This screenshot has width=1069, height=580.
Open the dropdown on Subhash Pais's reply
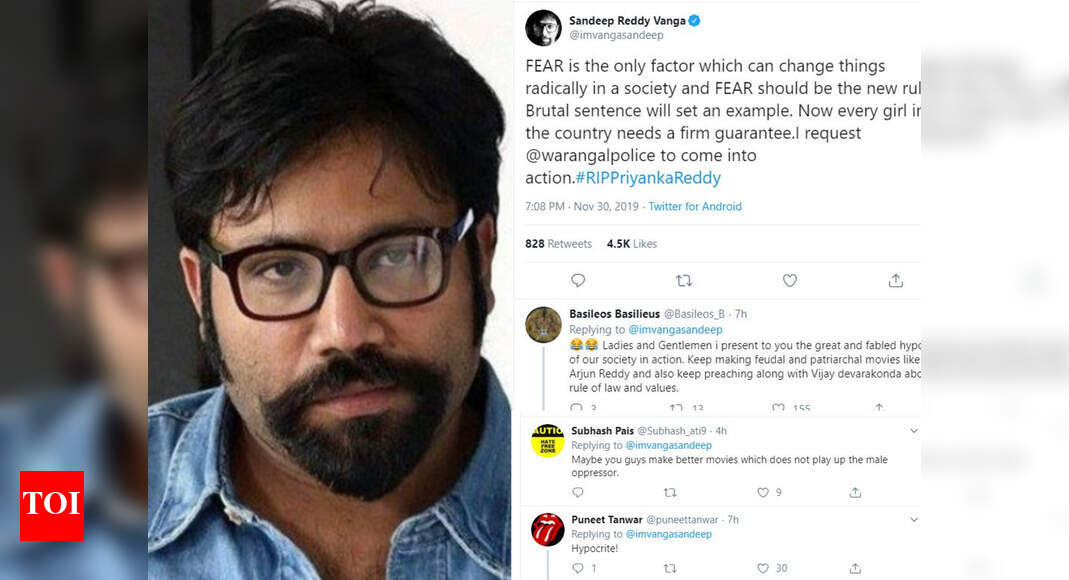pos(913,431)
